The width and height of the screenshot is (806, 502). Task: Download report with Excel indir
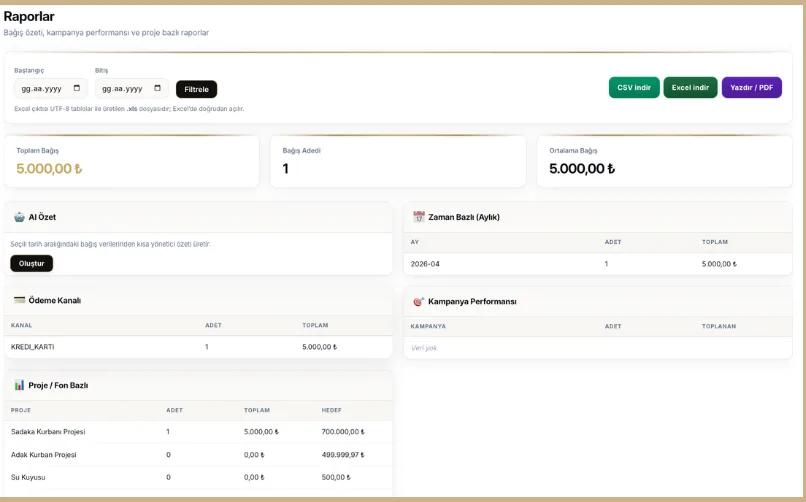(x=690, y=88)
